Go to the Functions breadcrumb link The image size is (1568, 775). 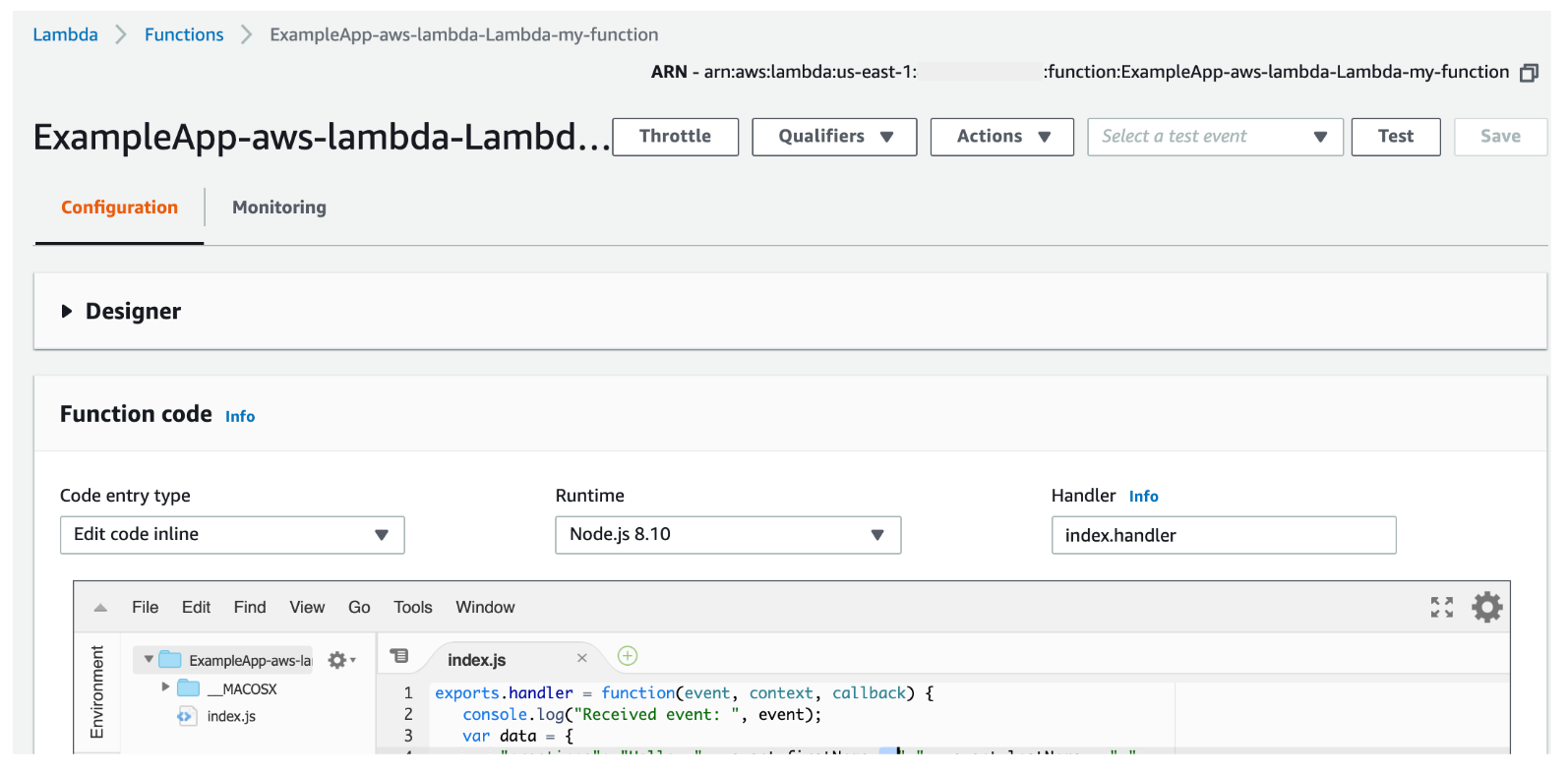[184, 34]
